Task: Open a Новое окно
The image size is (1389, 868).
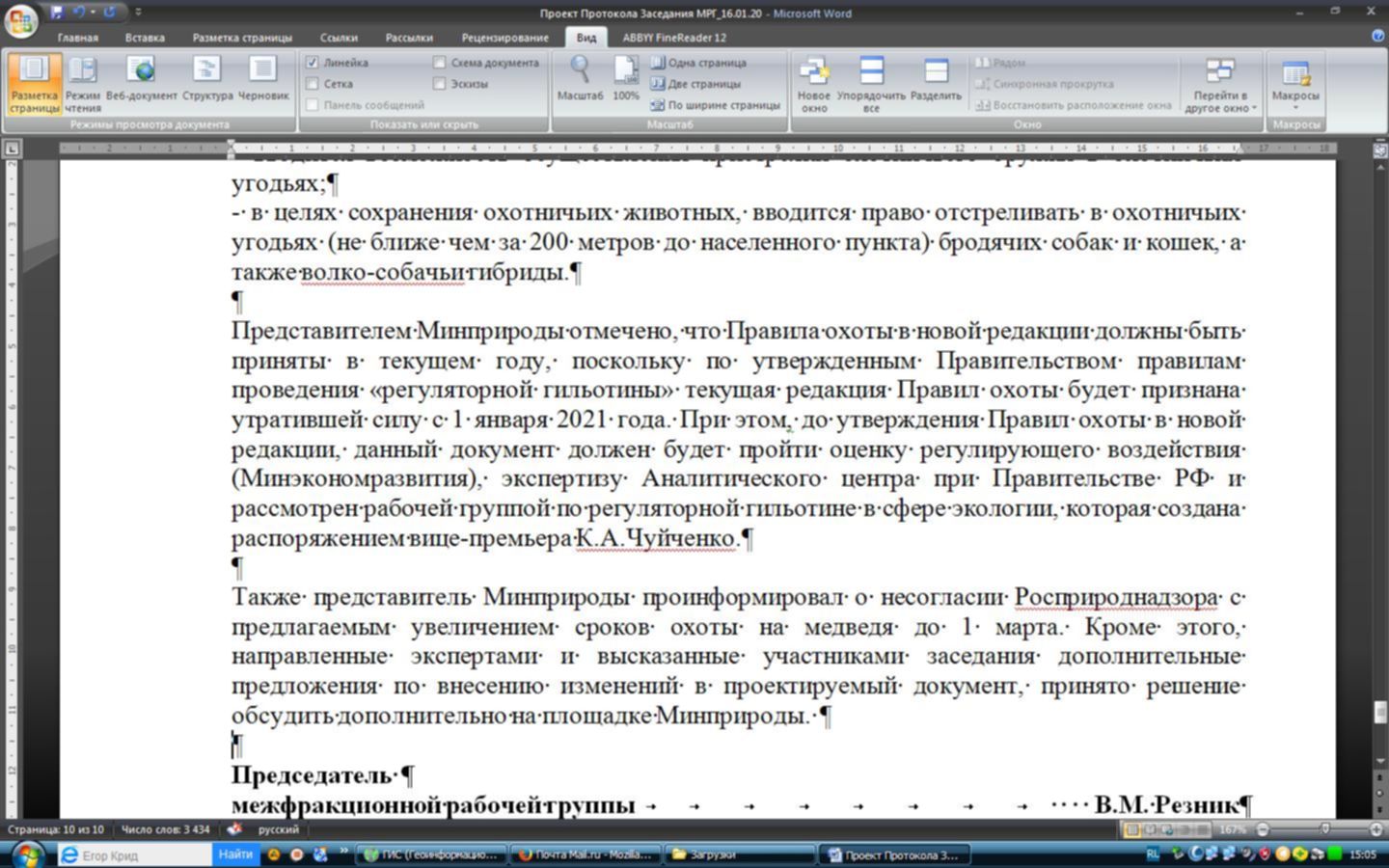Action: point(814,84)
